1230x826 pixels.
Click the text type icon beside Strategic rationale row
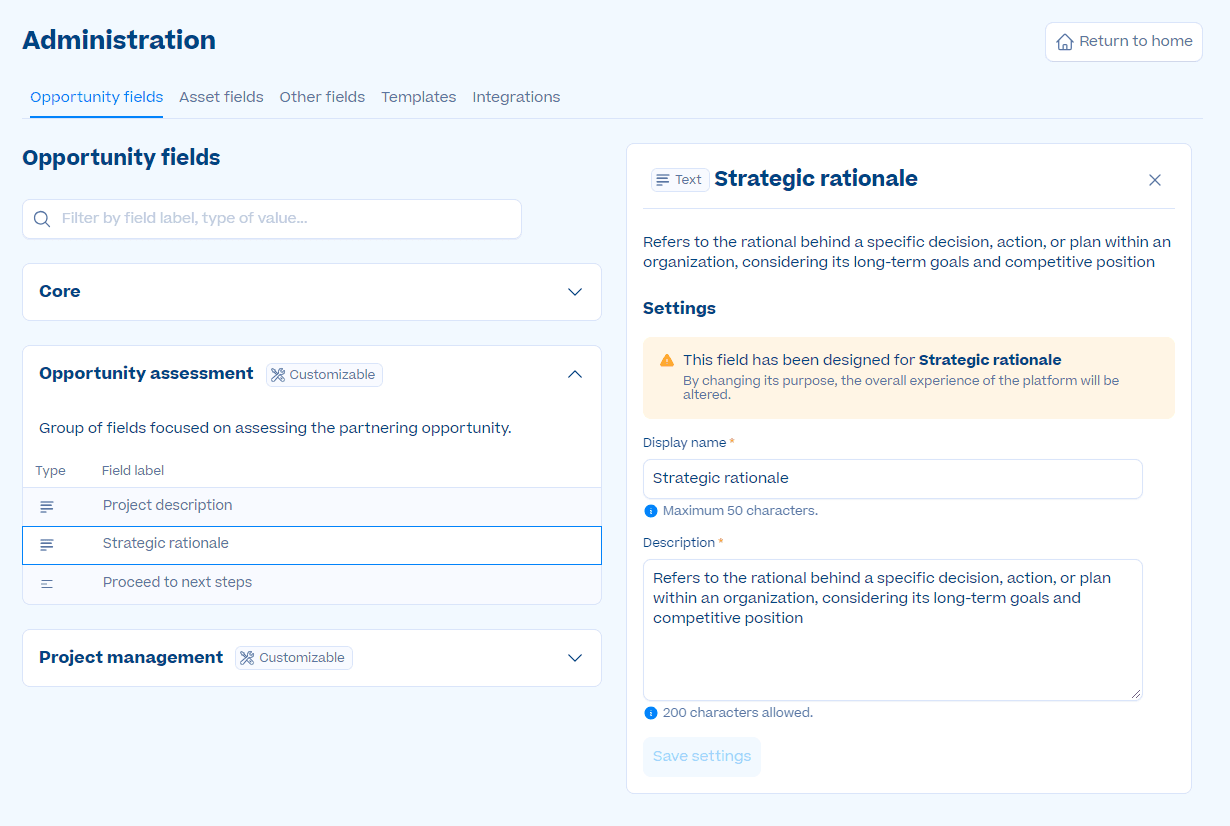pos(47,545)
